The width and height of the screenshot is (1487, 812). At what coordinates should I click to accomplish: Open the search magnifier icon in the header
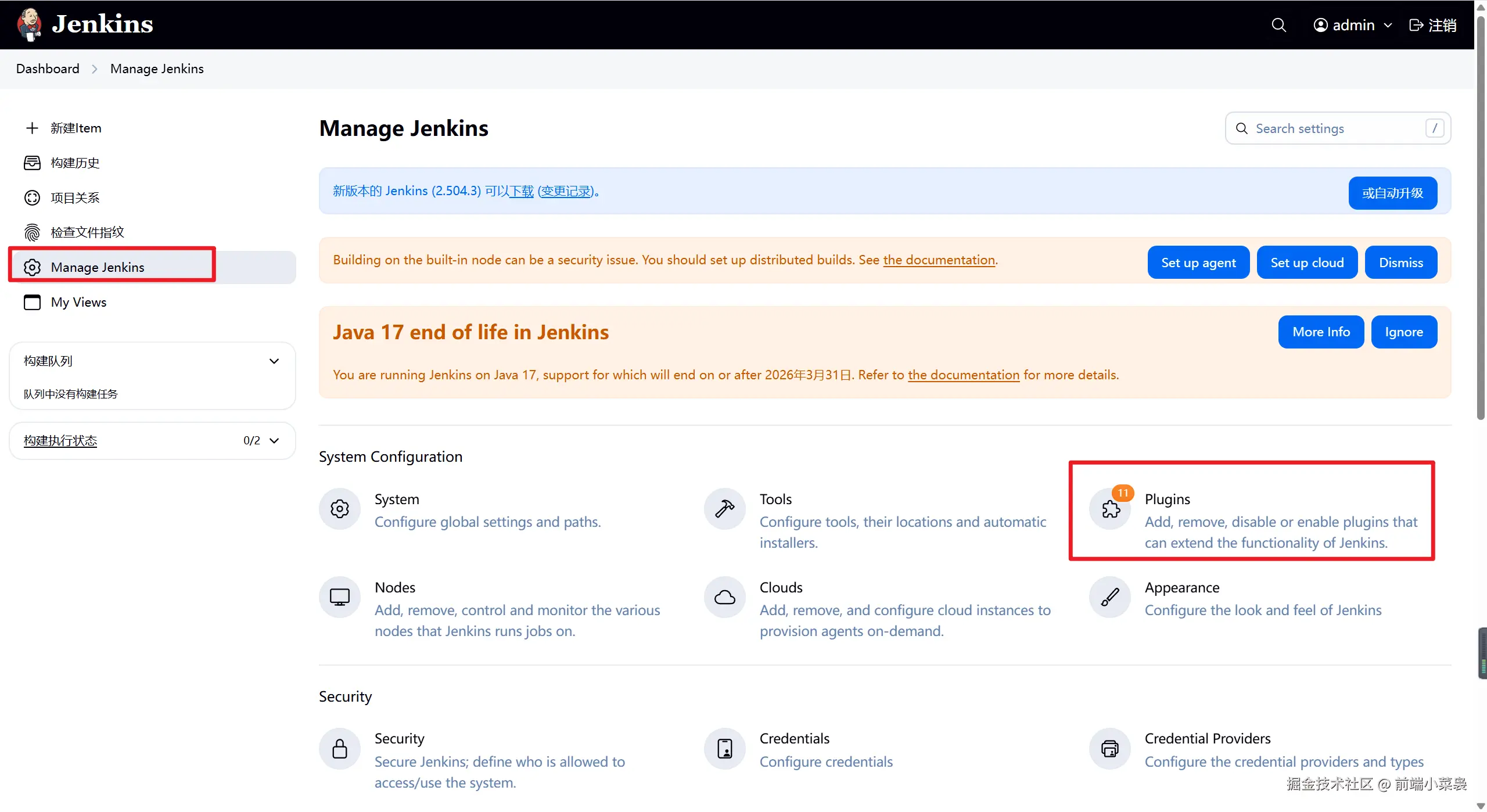[x=1278, y=25]
